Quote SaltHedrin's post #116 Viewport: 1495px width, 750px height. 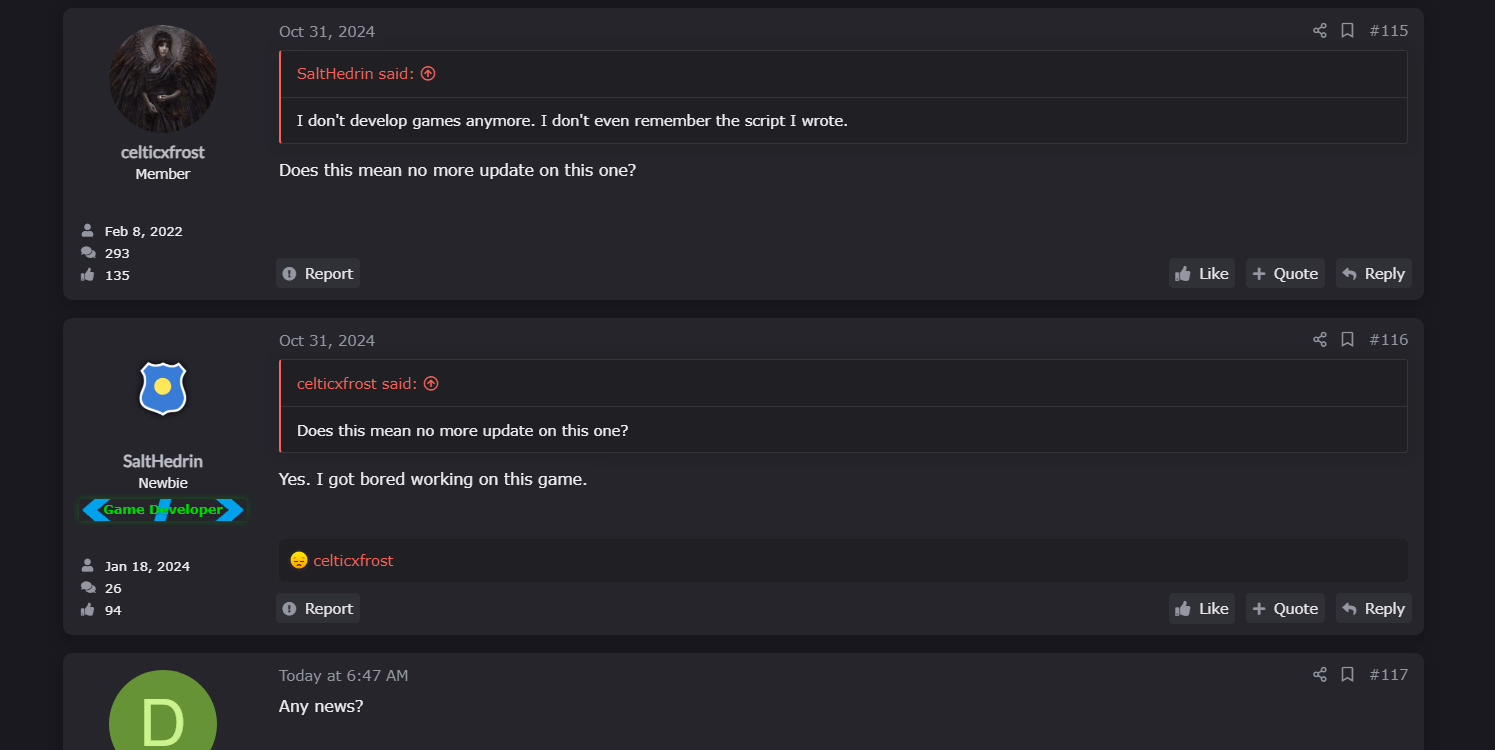pos(1285,609)
